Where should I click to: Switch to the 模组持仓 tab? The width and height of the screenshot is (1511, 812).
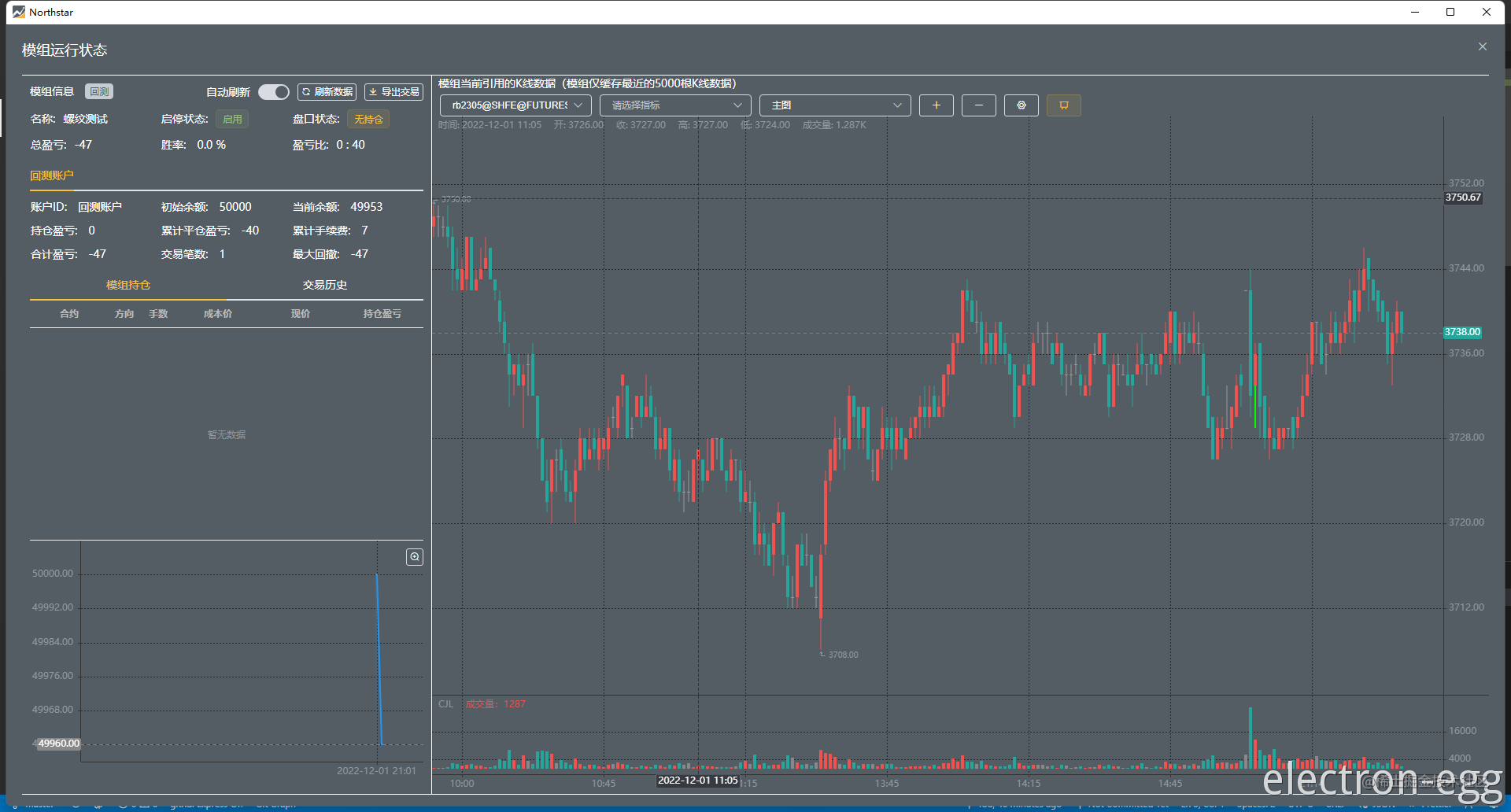pyautogui.click(x=128, y=285)
